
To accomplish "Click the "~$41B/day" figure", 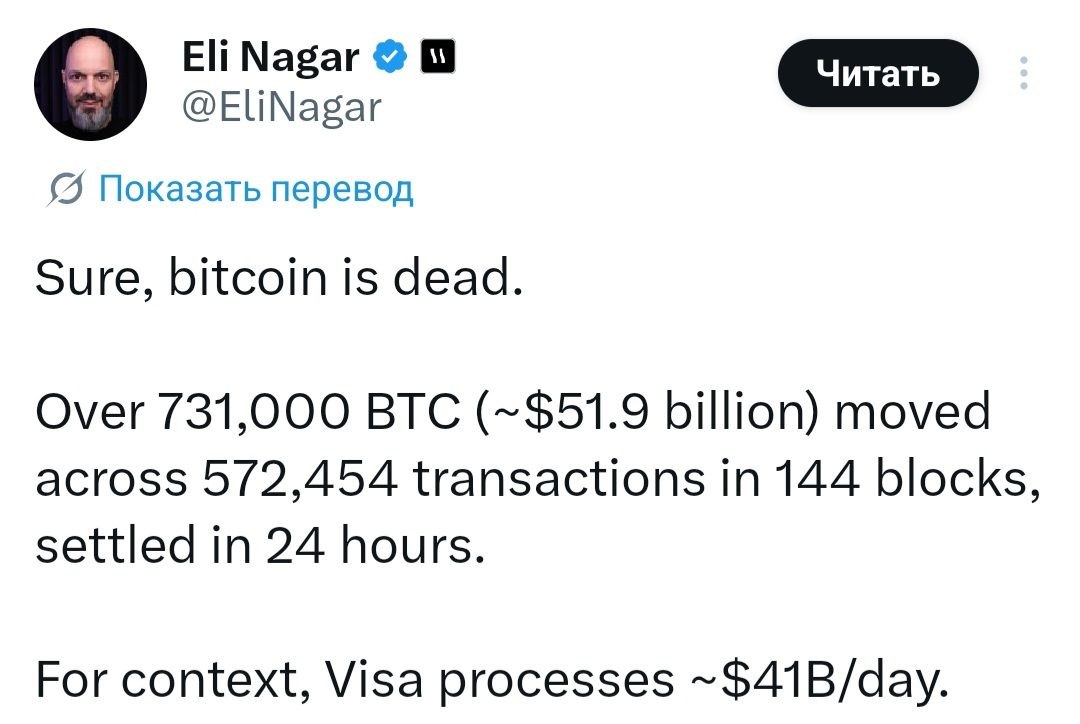I will click(x=818, y=680).
